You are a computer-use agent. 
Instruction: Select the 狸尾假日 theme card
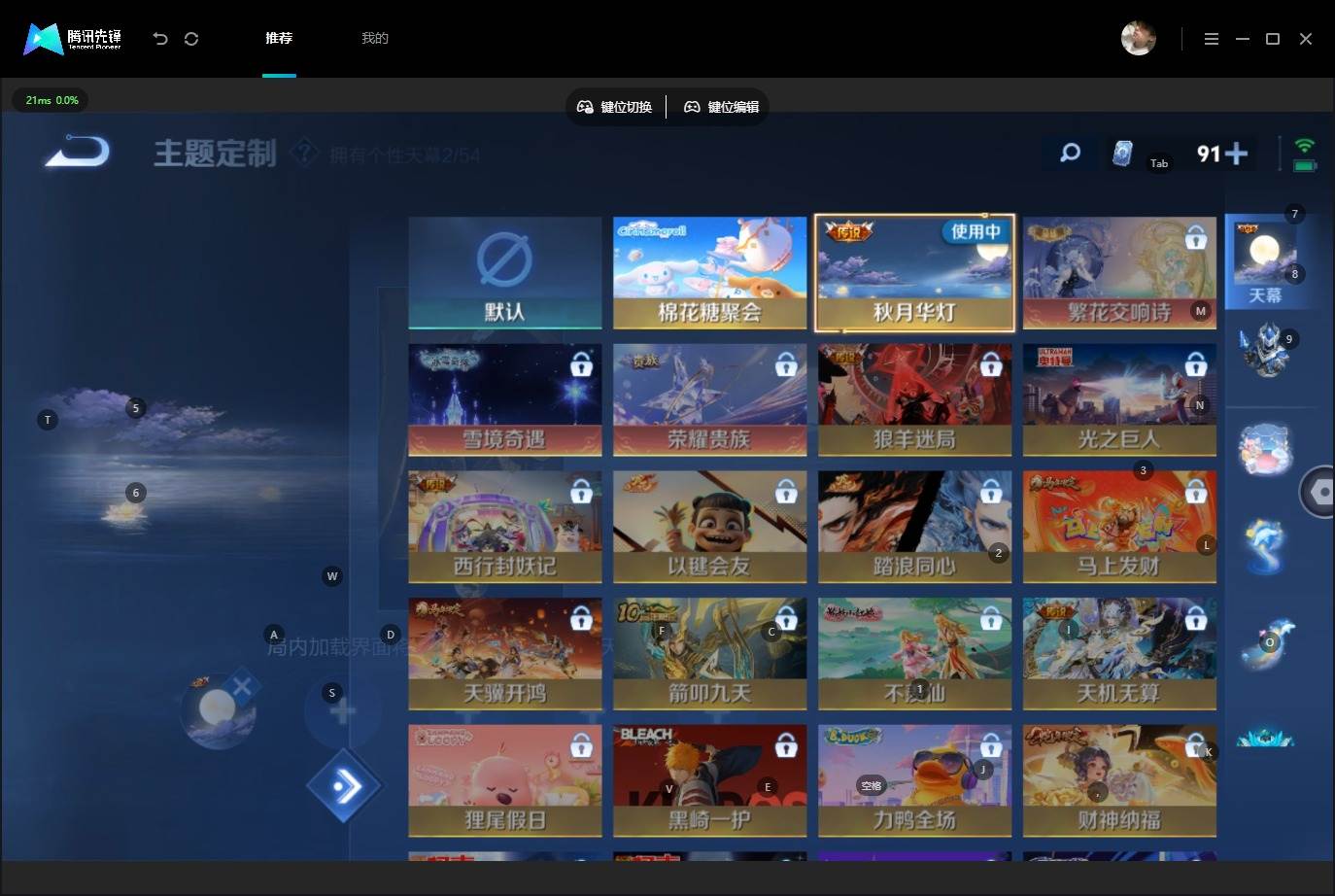click(x=505, y=780)
